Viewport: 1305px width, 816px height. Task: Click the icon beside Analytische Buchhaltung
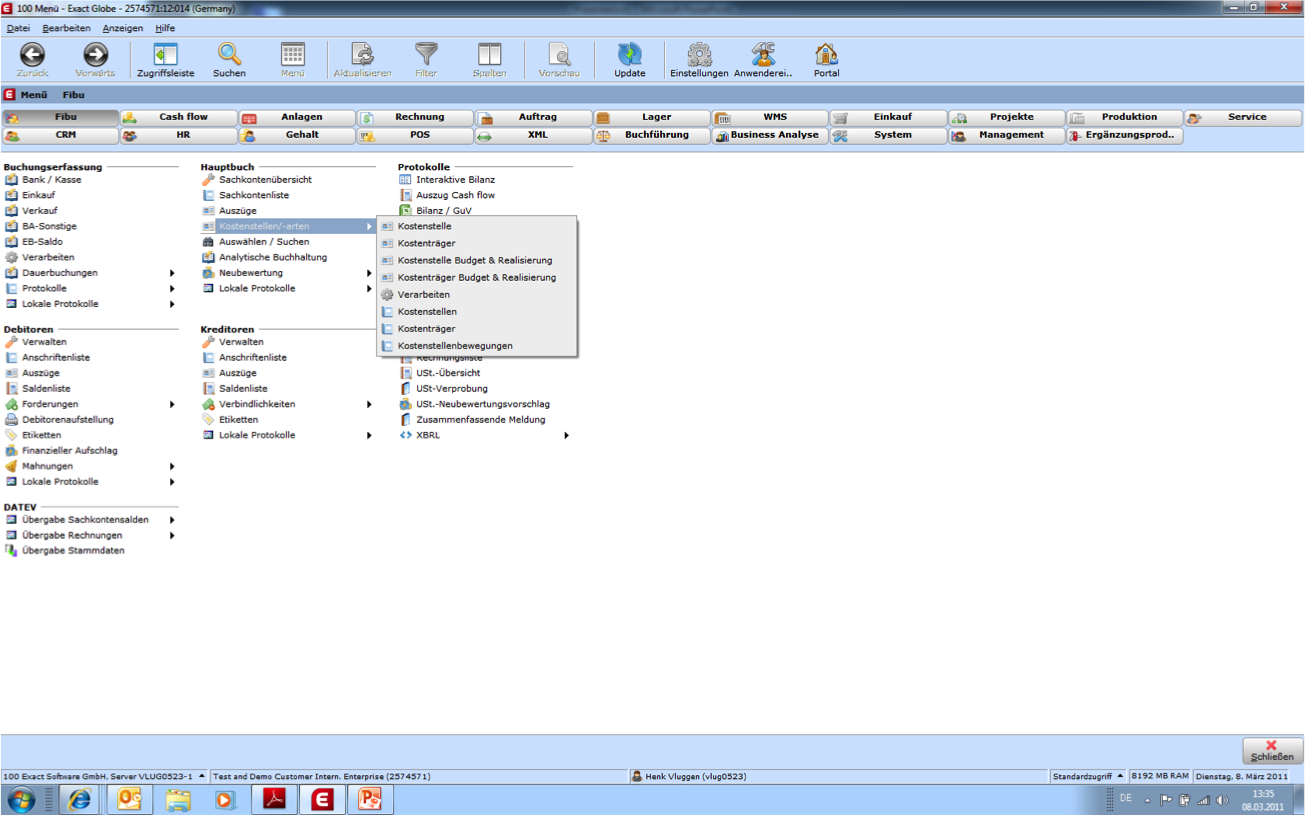coord(208,258)
